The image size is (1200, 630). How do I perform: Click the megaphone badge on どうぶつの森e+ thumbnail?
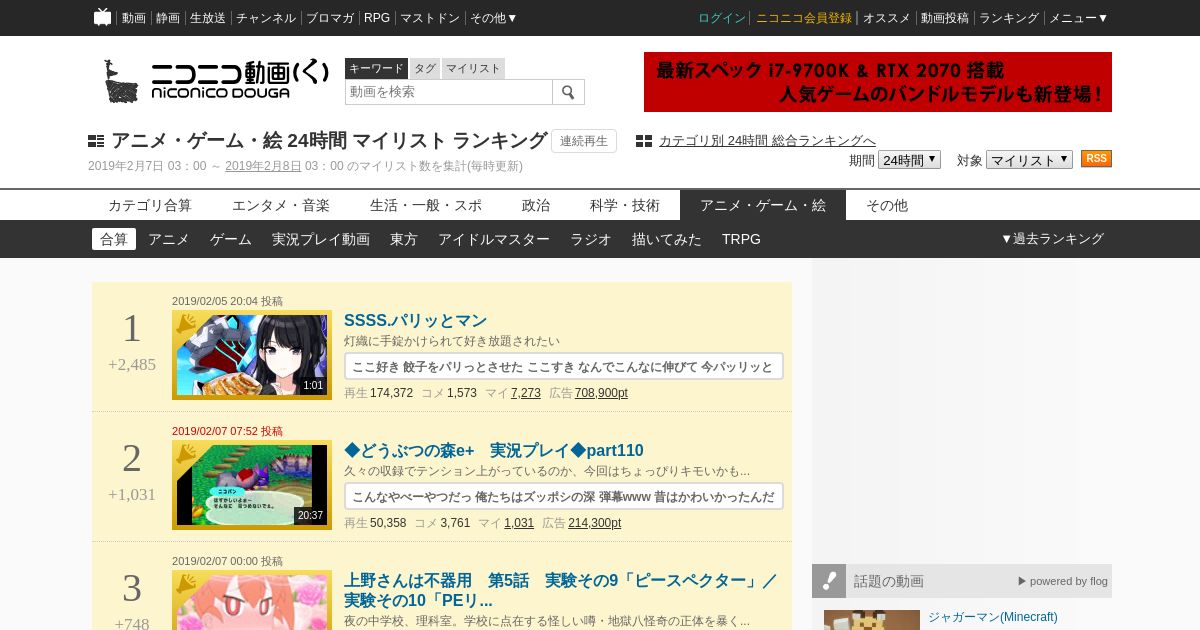(186, 454)
